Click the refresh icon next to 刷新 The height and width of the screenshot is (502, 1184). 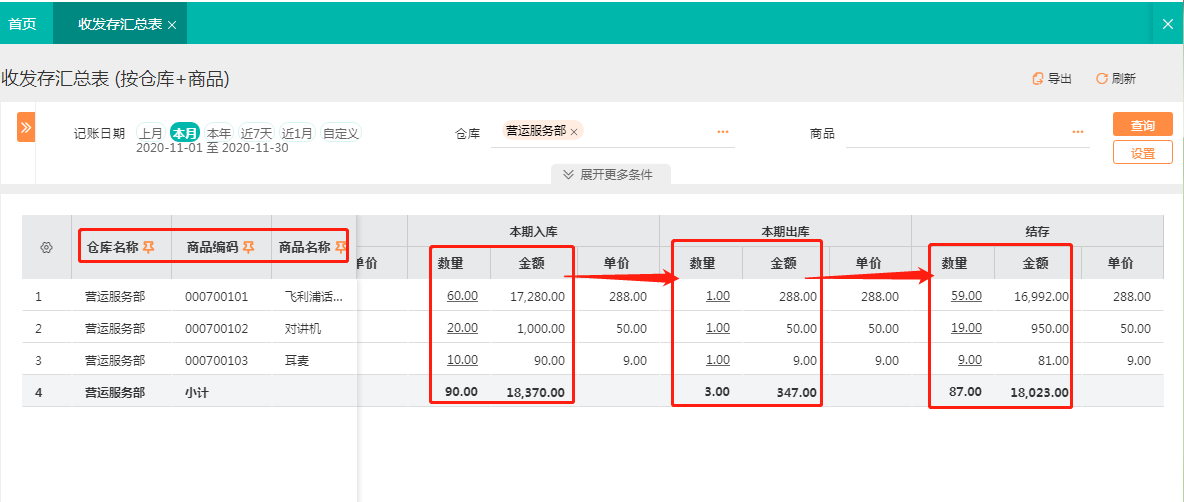pyautogui.click(x=1102, y=79)
